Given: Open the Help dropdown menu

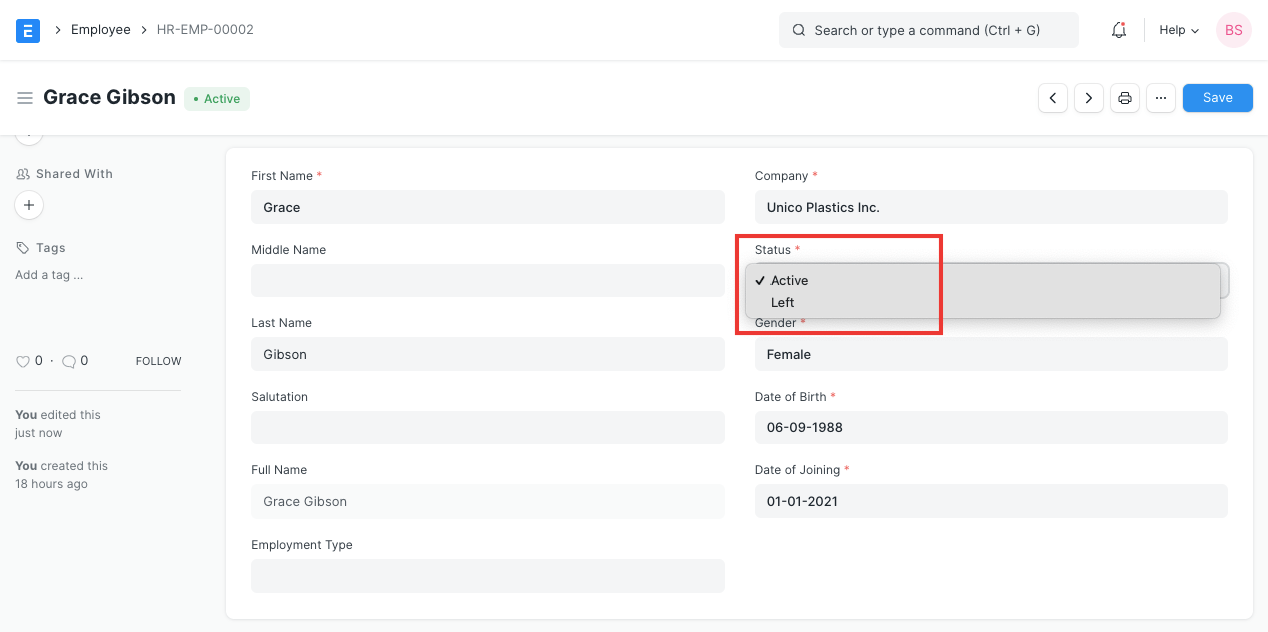Looking at the screenshot, I should pyautogui.click(x=1177, y=30).
